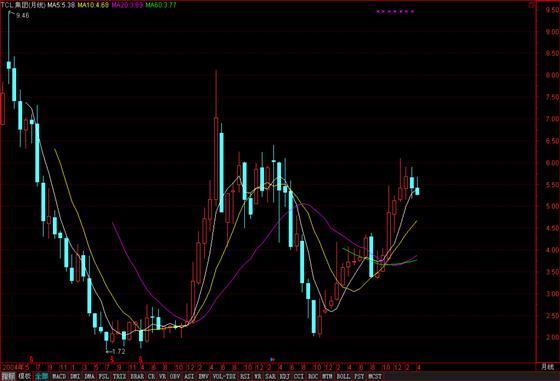
Task: Select the OBV indicator tab
Action: (175, 376)
